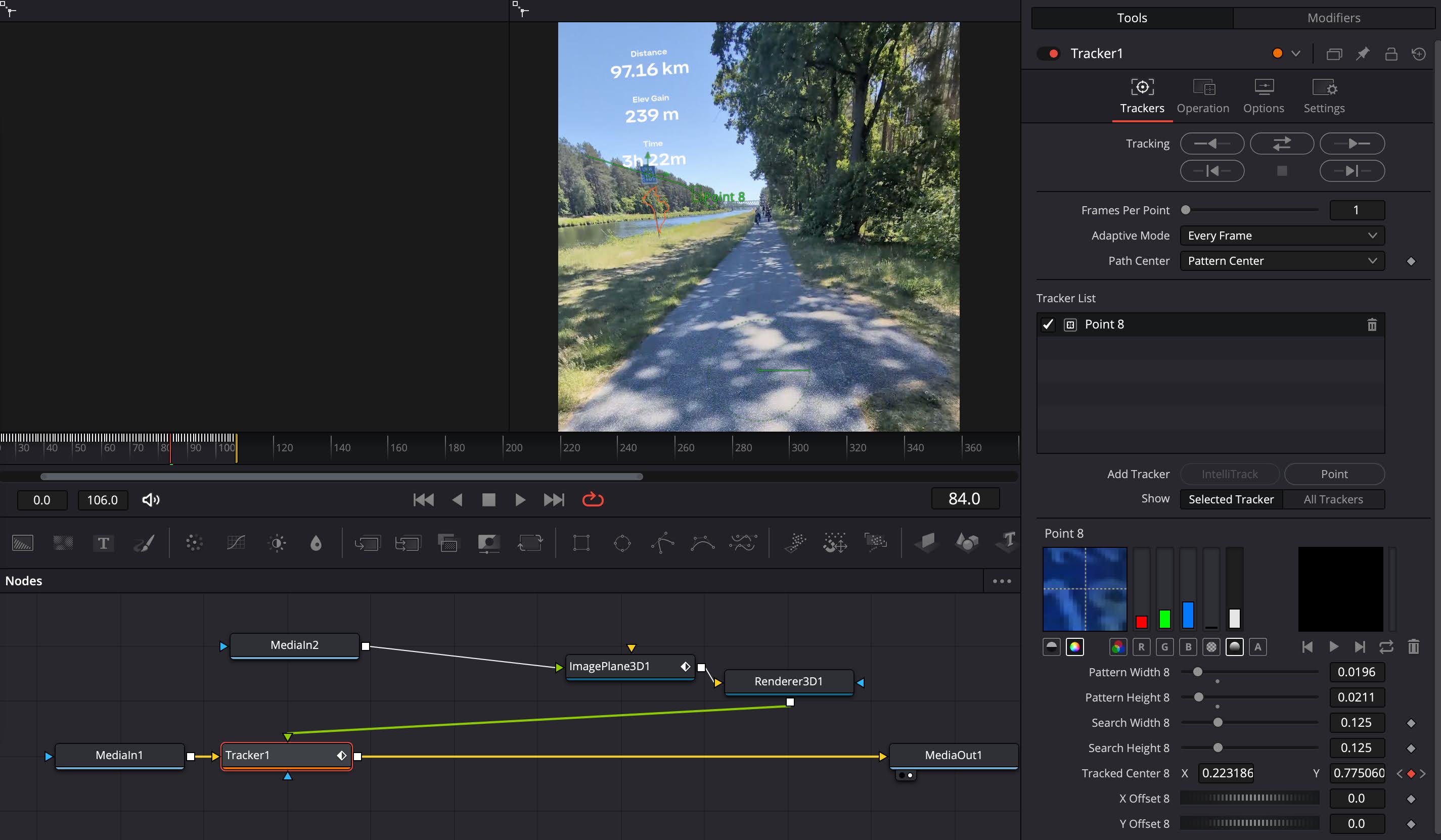Toggle red channel R button

[x=1141, y=647]
